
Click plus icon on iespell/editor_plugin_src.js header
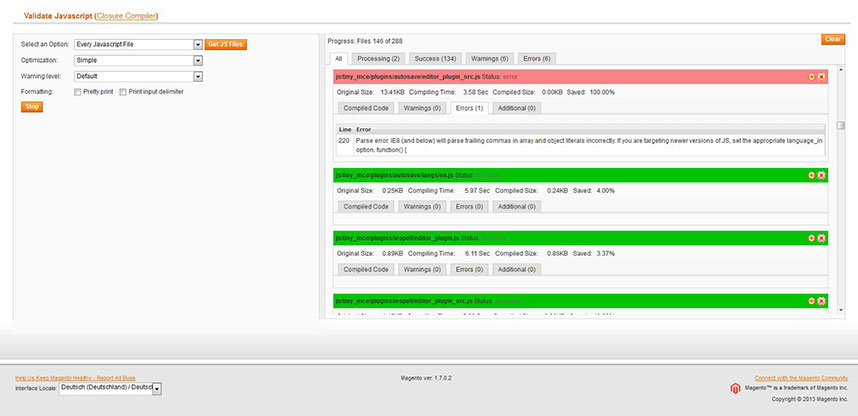tap(811, 301)
